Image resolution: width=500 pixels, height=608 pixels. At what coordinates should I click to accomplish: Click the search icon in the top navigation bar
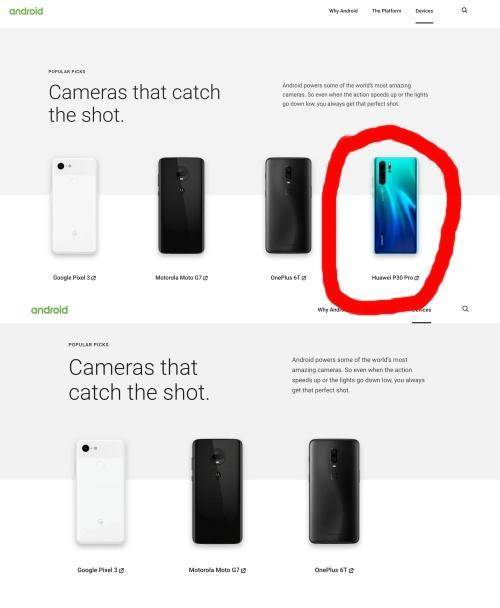464,10
